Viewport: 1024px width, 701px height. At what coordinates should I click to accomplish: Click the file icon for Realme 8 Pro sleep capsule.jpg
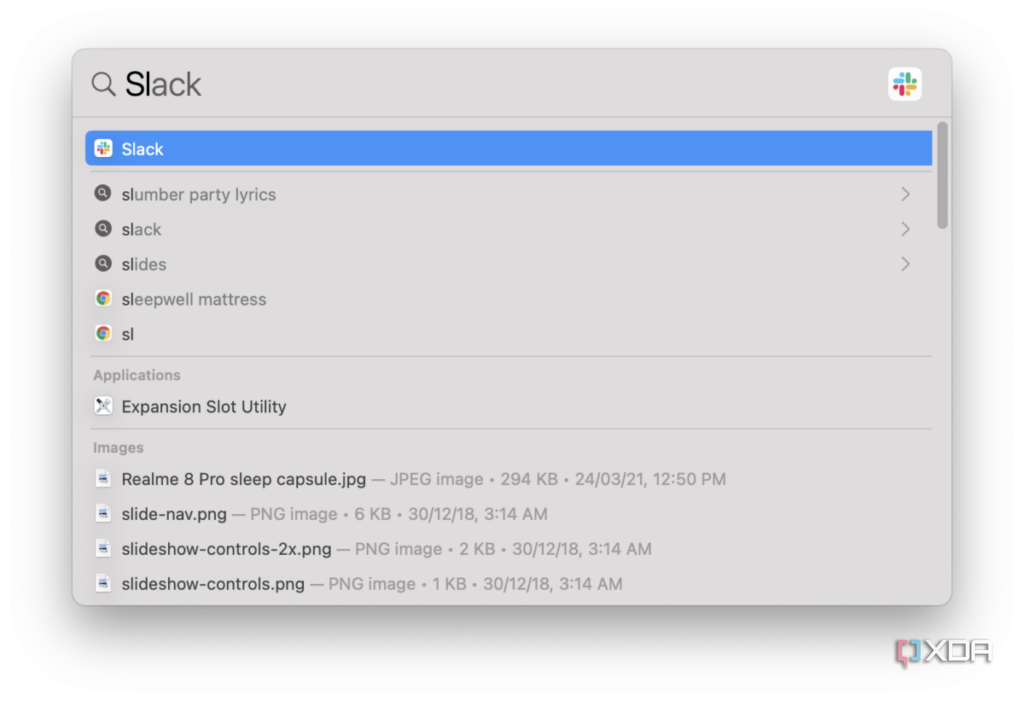103,478
